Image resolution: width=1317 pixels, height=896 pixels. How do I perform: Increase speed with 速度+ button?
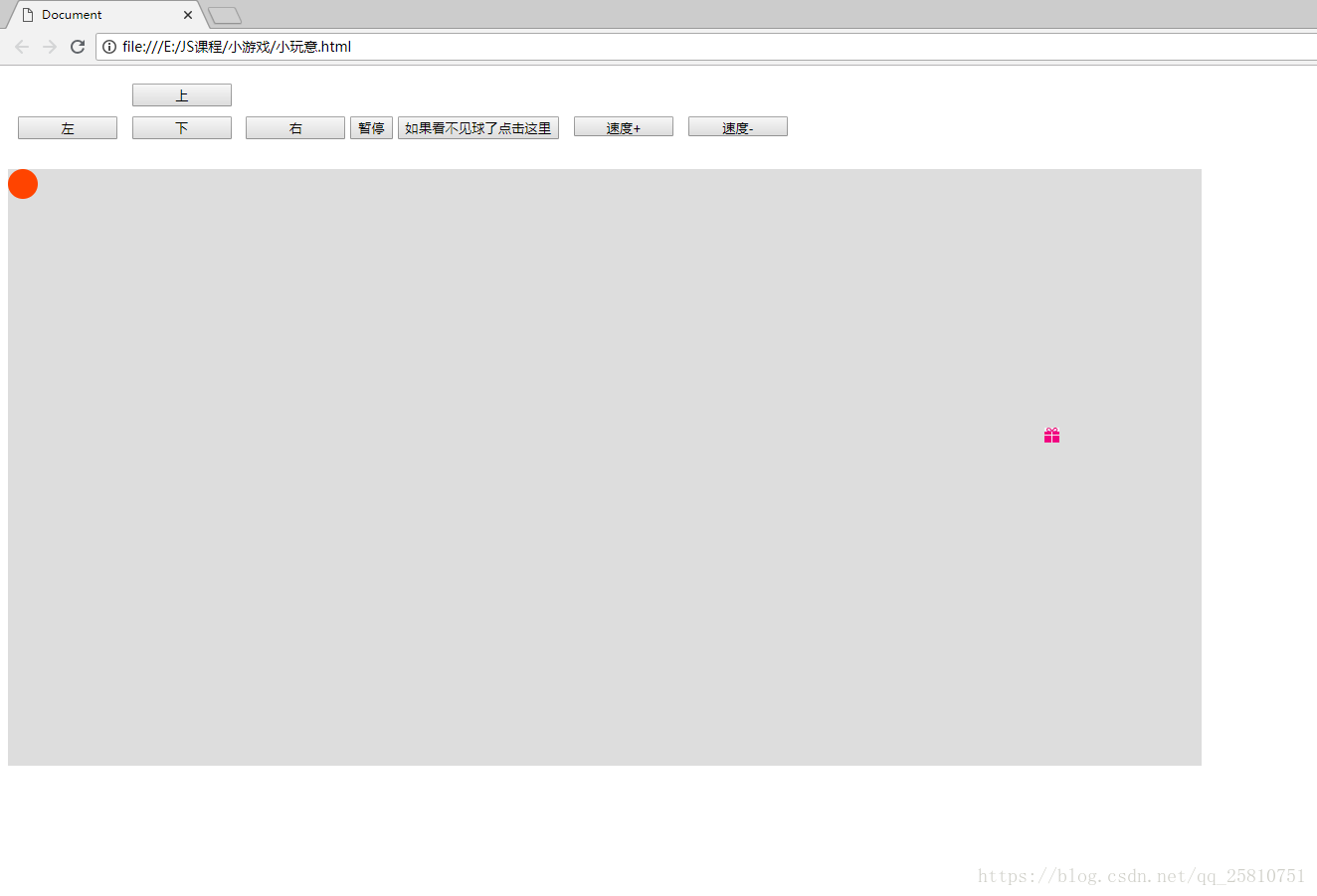pos(624,127)
